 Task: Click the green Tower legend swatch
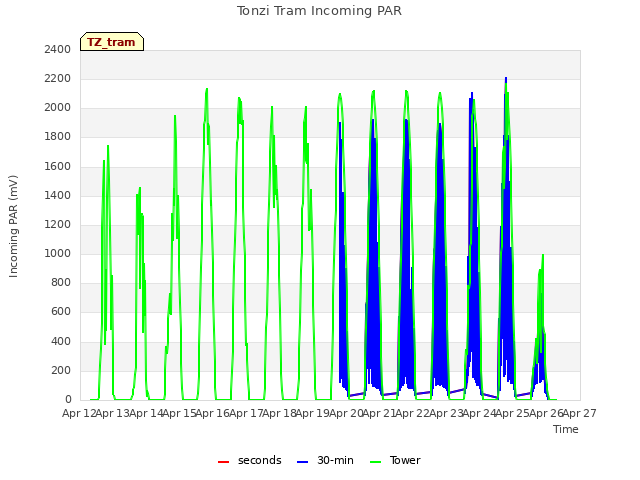tap(375, 462)
